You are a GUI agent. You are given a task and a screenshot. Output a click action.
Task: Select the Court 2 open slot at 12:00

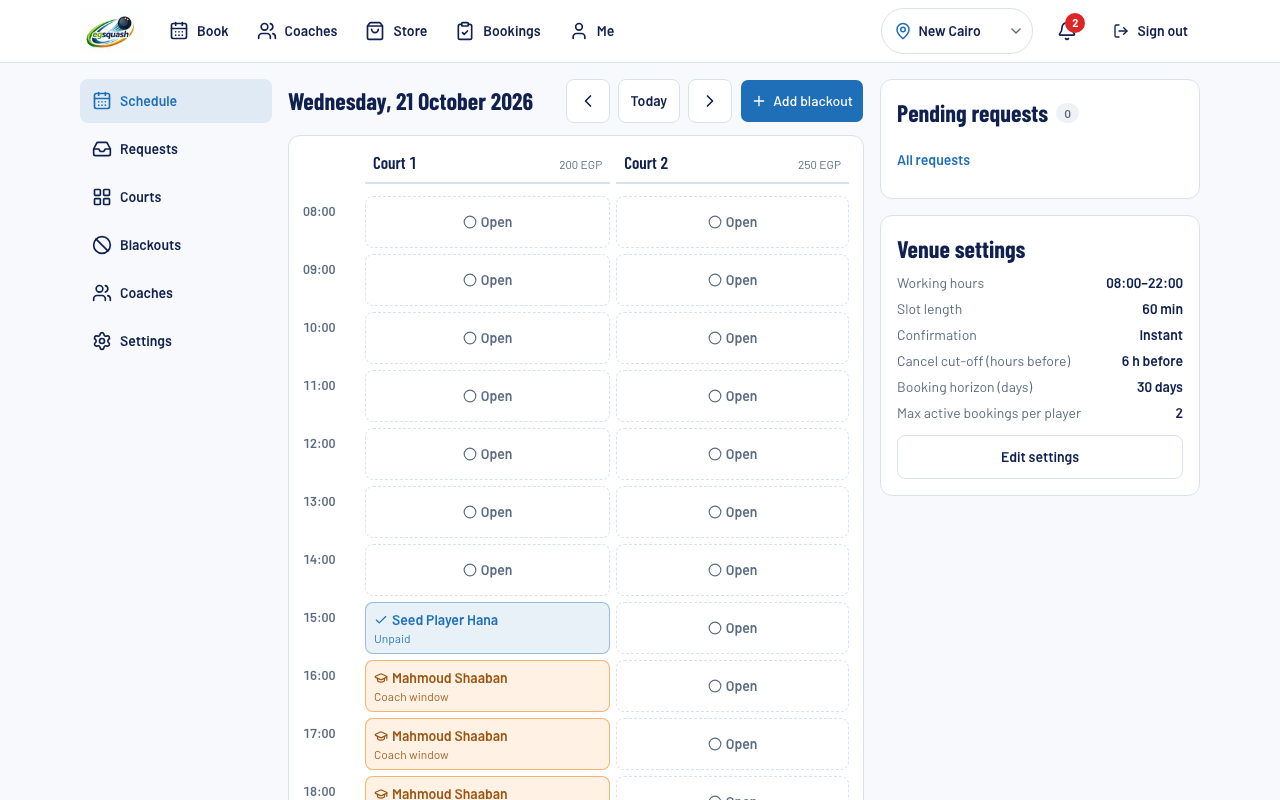point(732,454)
